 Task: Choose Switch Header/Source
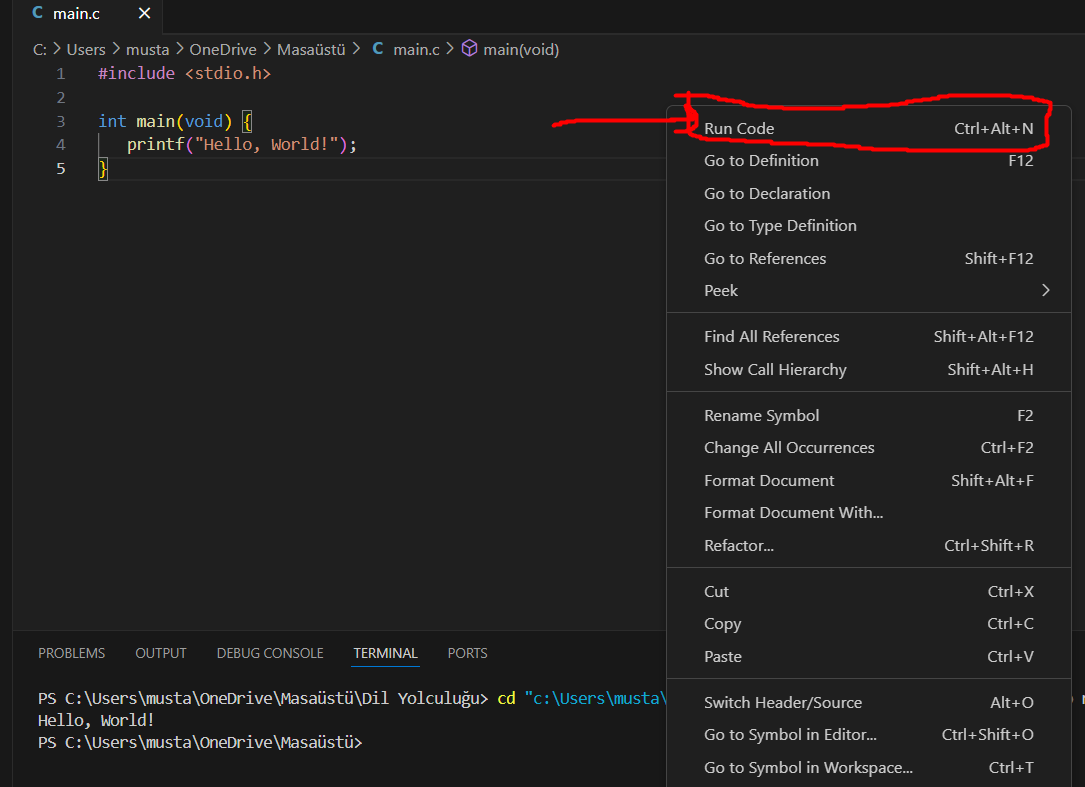(x=868, y=703)
